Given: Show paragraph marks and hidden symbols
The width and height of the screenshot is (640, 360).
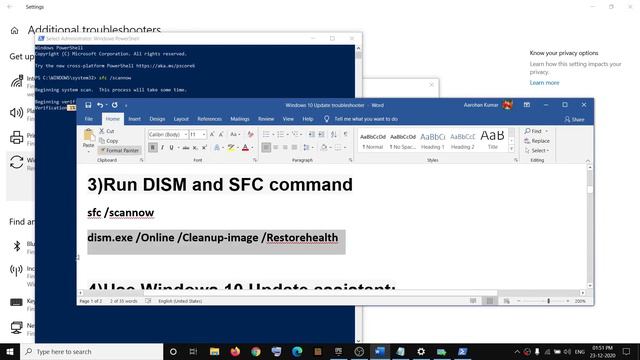Looking at the screenshot, I should point(346,134).
